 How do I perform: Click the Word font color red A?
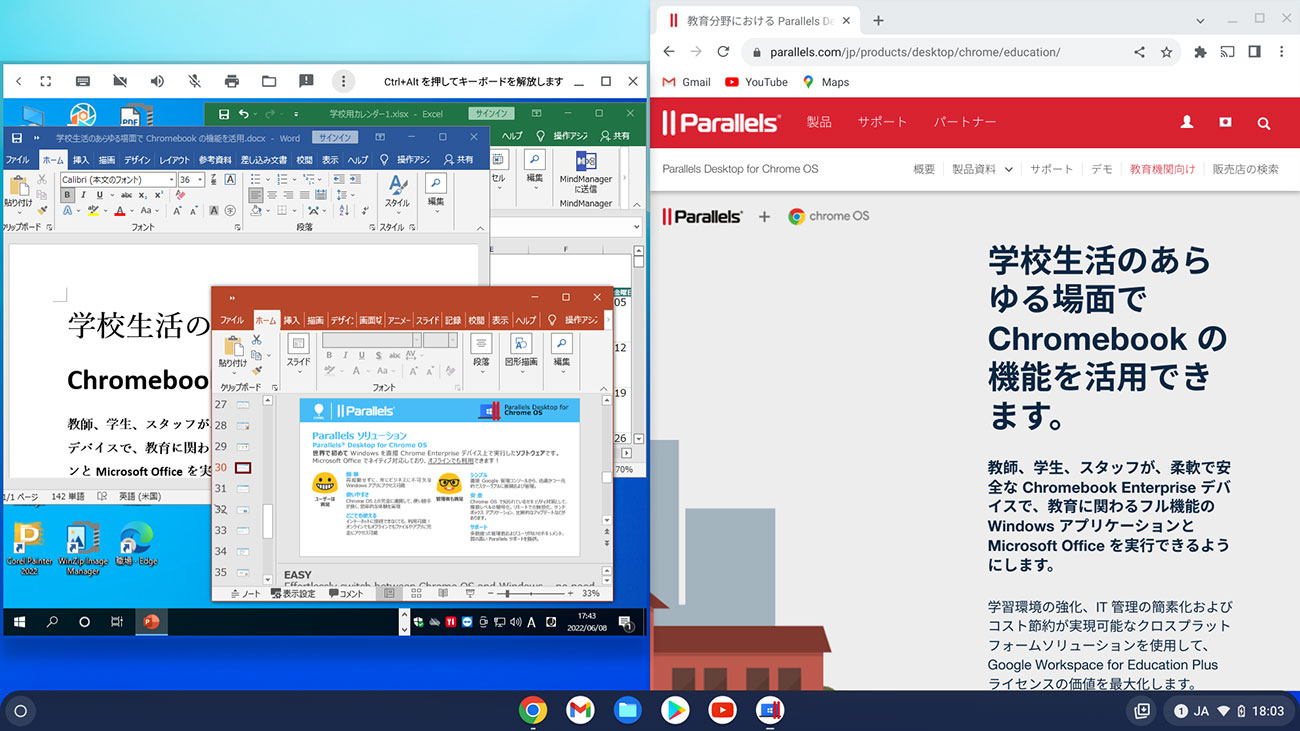pyautogui.click(x=119, y=211)
